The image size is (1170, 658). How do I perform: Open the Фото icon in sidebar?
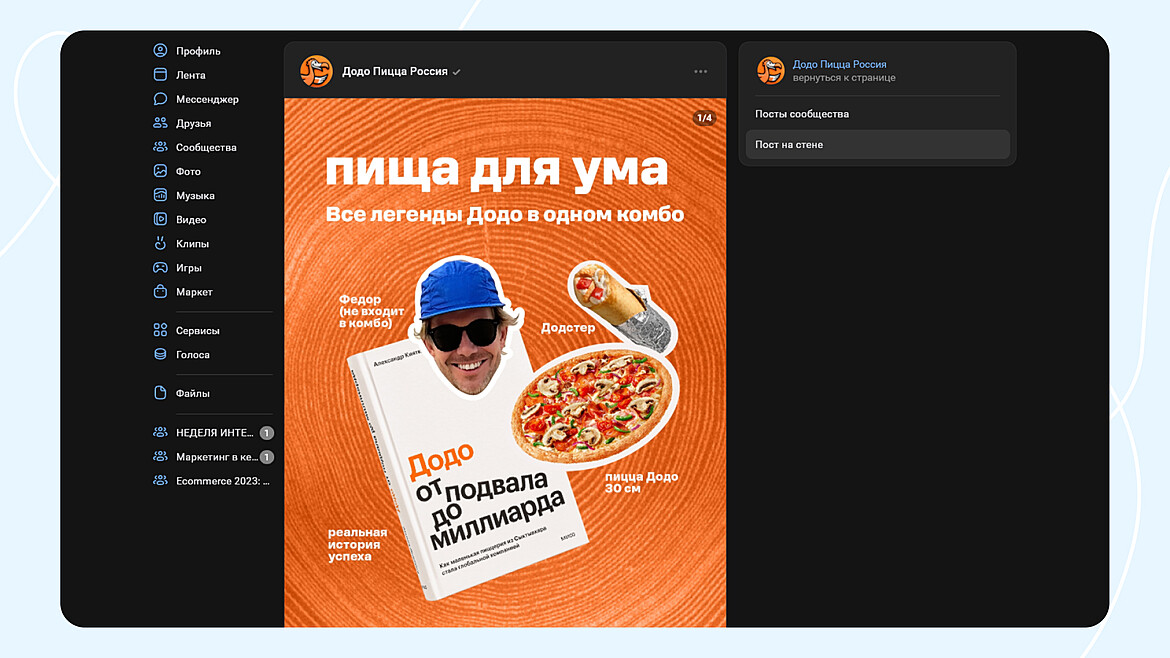point(160,171)
